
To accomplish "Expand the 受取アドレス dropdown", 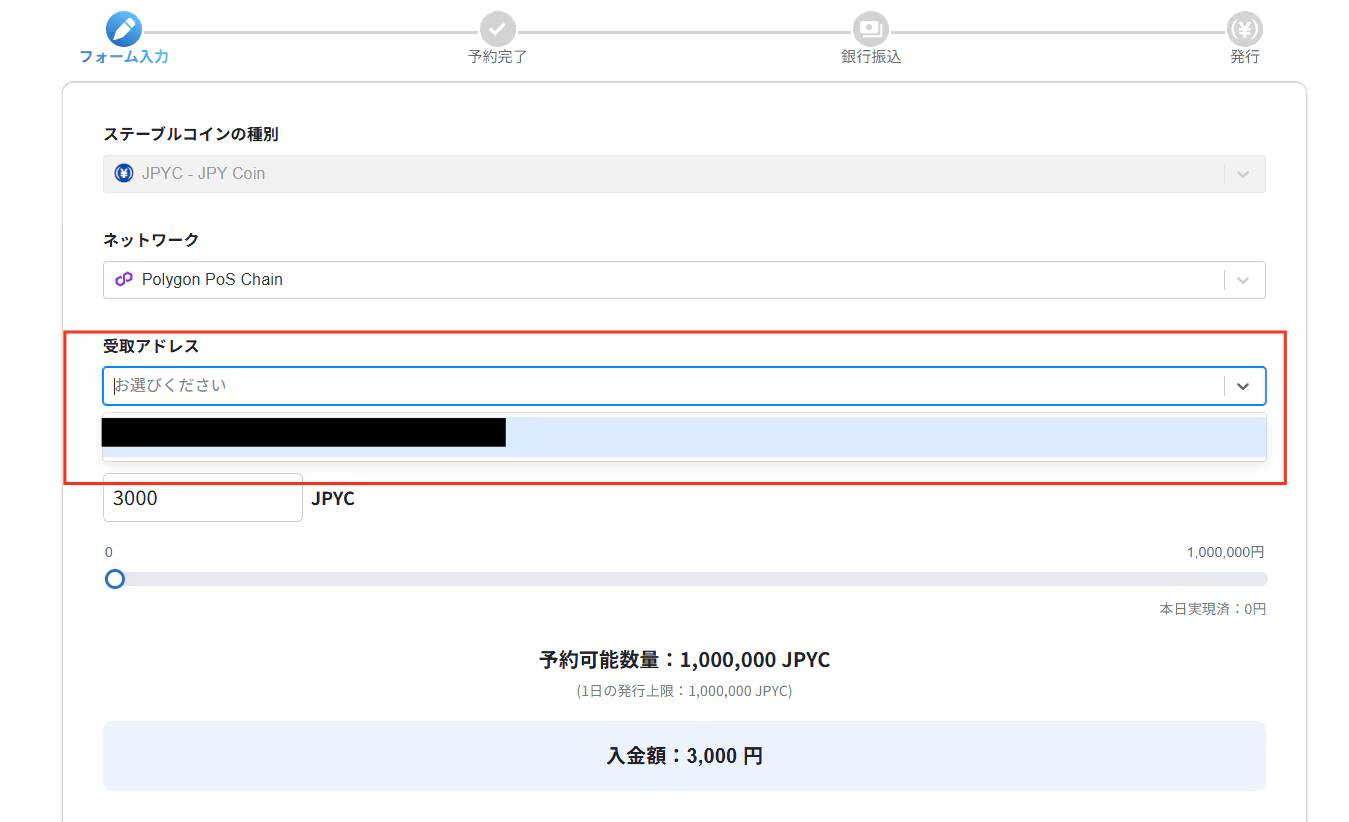I will tap(1243, 385).
